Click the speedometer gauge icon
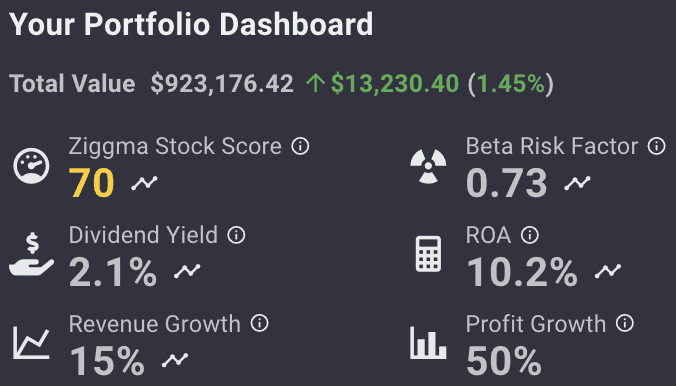Screen dimensions: 676x386 (x=31, y=166)
